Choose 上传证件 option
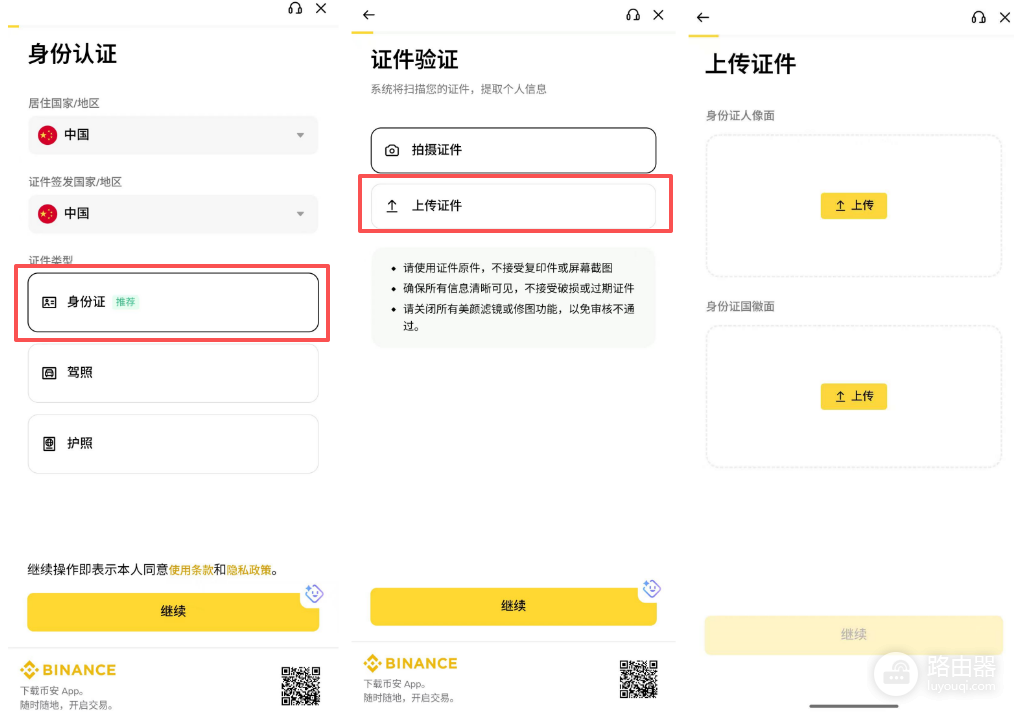This screenshot has width=1014, height=714. (x=513, y=206)
